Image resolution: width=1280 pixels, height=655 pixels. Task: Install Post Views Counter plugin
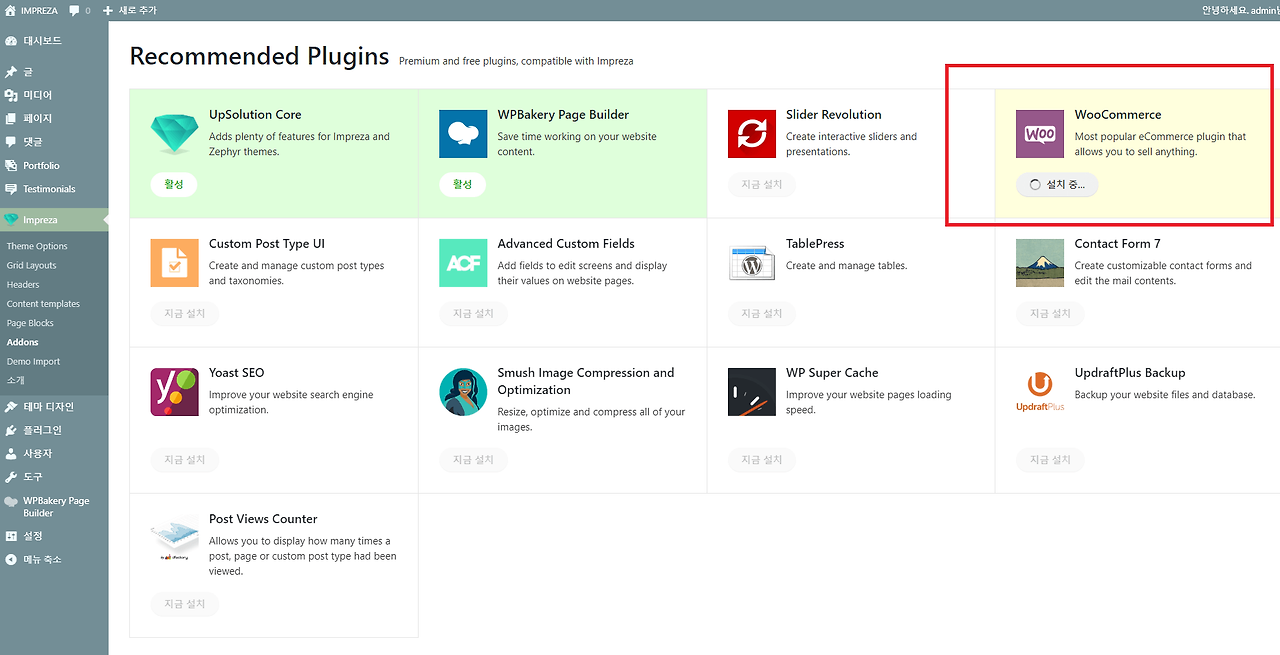[x=185, y=604]
